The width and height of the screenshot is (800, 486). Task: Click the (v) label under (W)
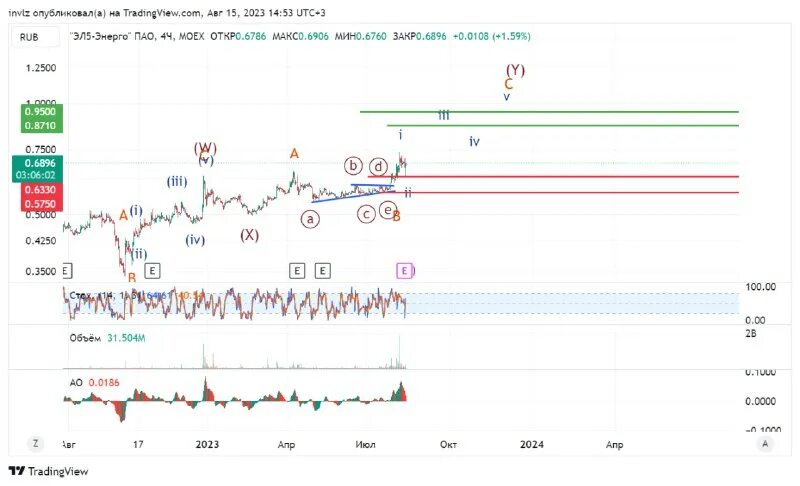[x=206, y=161]
